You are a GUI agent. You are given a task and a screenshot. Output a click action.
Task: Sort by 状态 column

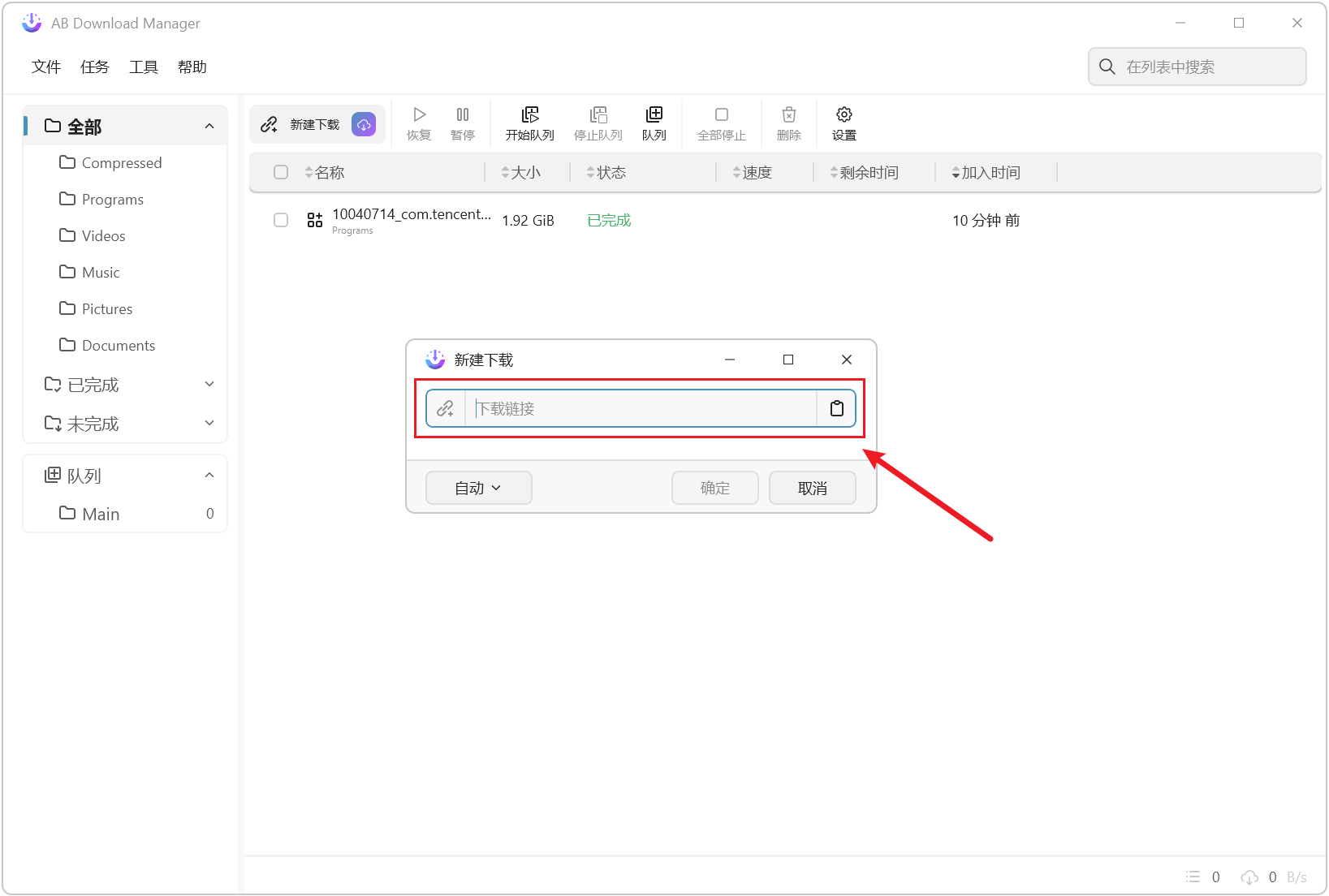[606, 172]
